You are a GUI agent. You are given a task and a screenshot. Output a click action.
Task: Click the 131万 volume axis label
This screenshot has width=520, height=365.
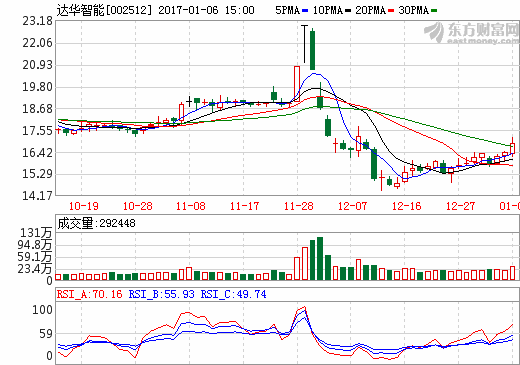pyautogui.click(x=36, y=233)
